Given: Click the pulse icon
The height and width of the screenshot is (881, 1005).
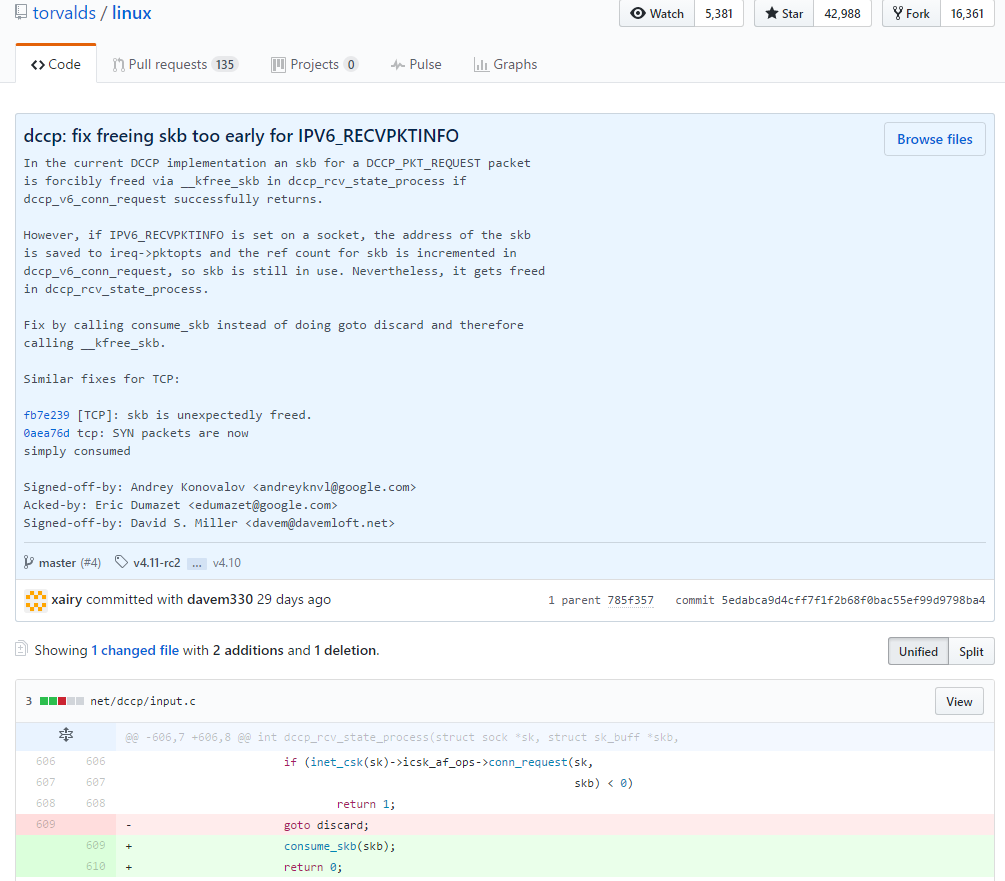Looking at the screenshot, I should click(398, 65).
